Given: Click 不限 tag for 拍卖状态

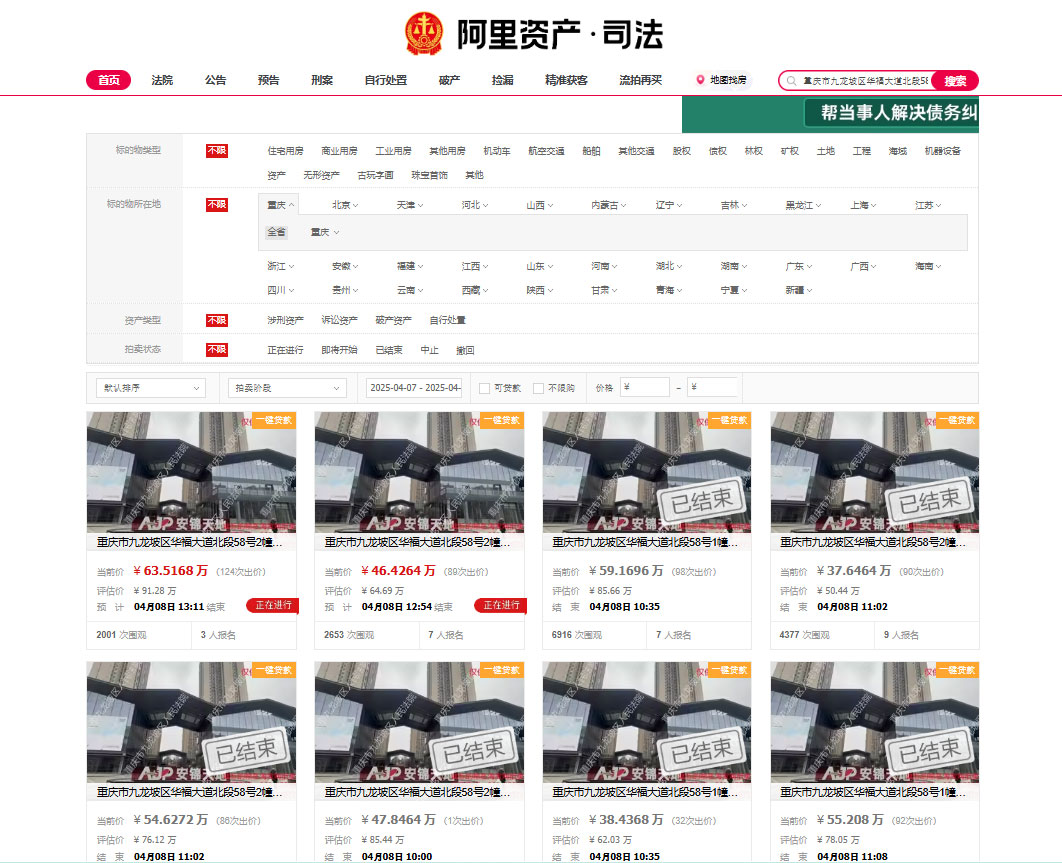Looking at the screenshot, I should click(217, 350).
